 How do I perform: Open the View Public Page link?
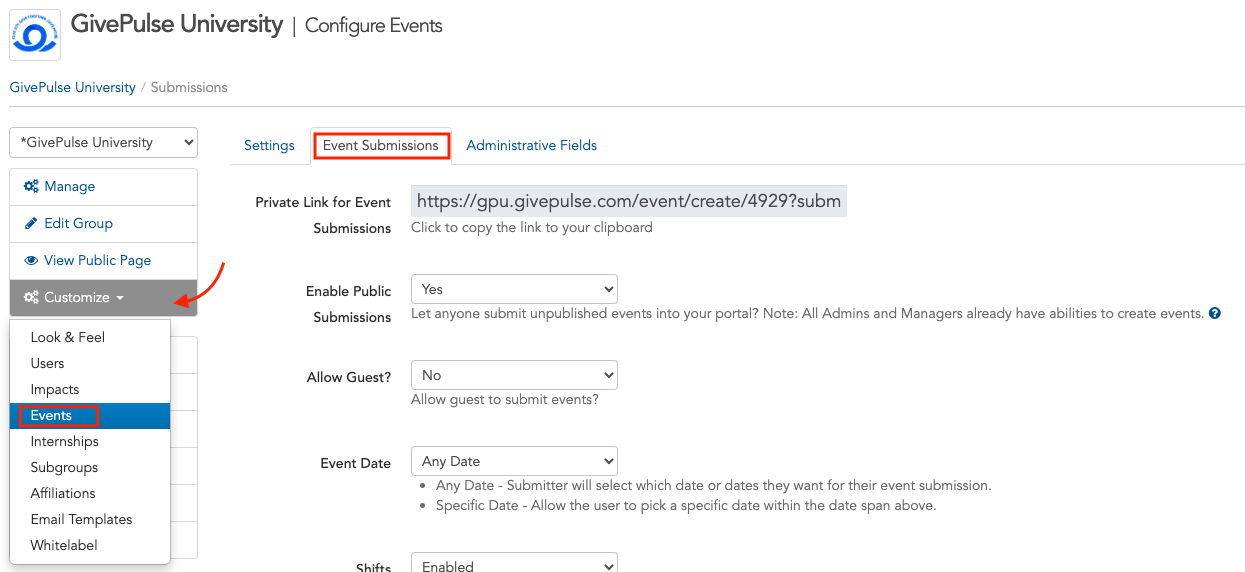103,261
